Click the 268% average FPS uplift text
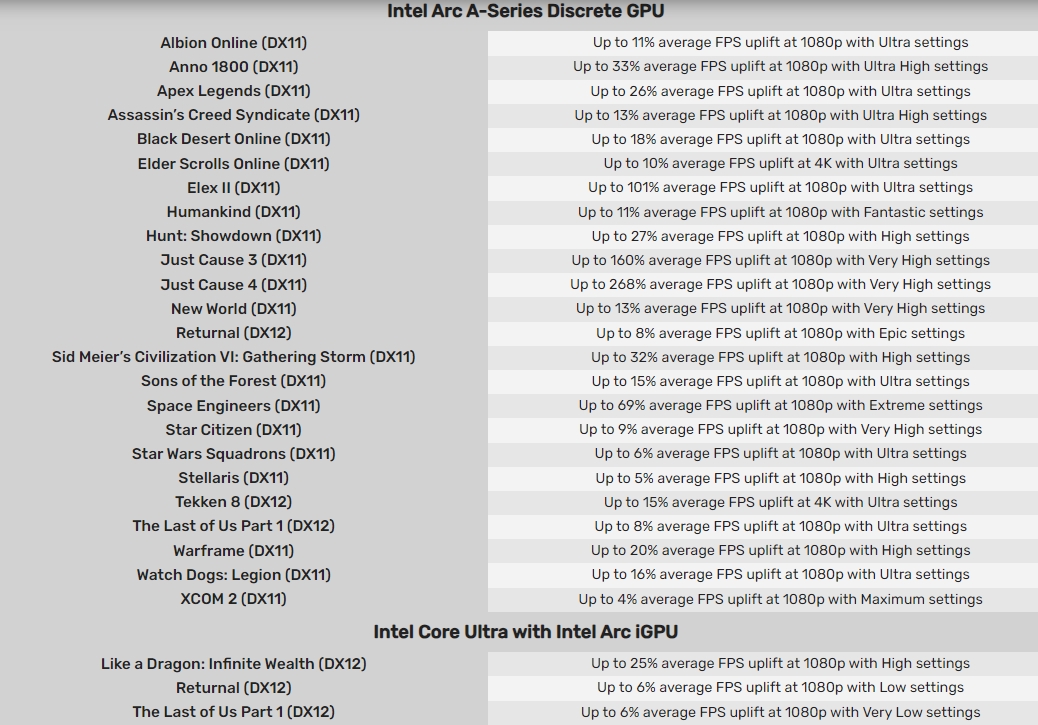This screenshot has height=725, width=1038. (x=780, y=285)
